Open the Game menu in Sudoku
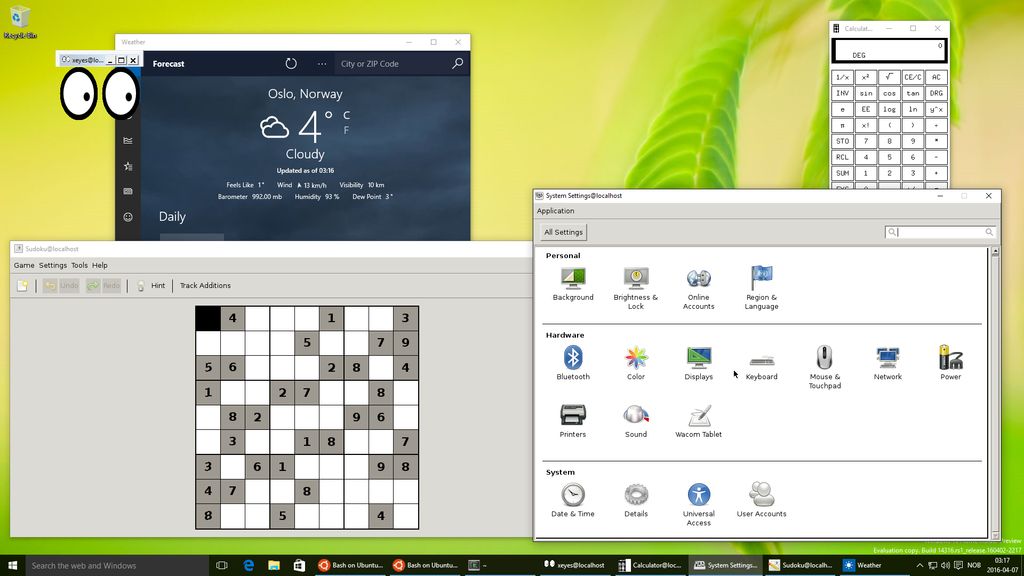 (x=23, y=265)
